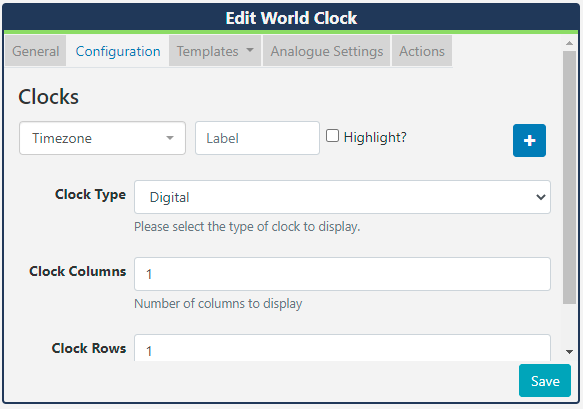Click the Clock Rows label
The height and width of the screenshot is (409, 583).
coord(89,348)
